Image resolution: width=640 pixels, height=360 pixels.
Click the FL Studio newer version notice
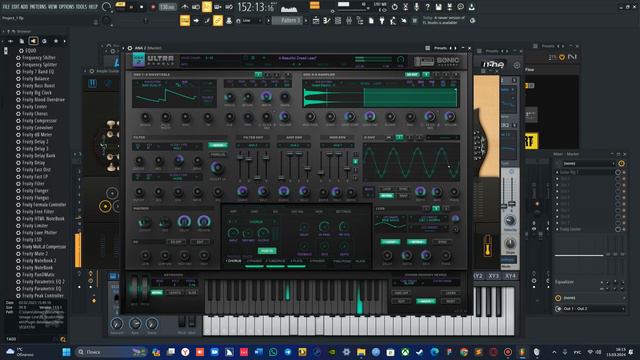coord(444,20)
